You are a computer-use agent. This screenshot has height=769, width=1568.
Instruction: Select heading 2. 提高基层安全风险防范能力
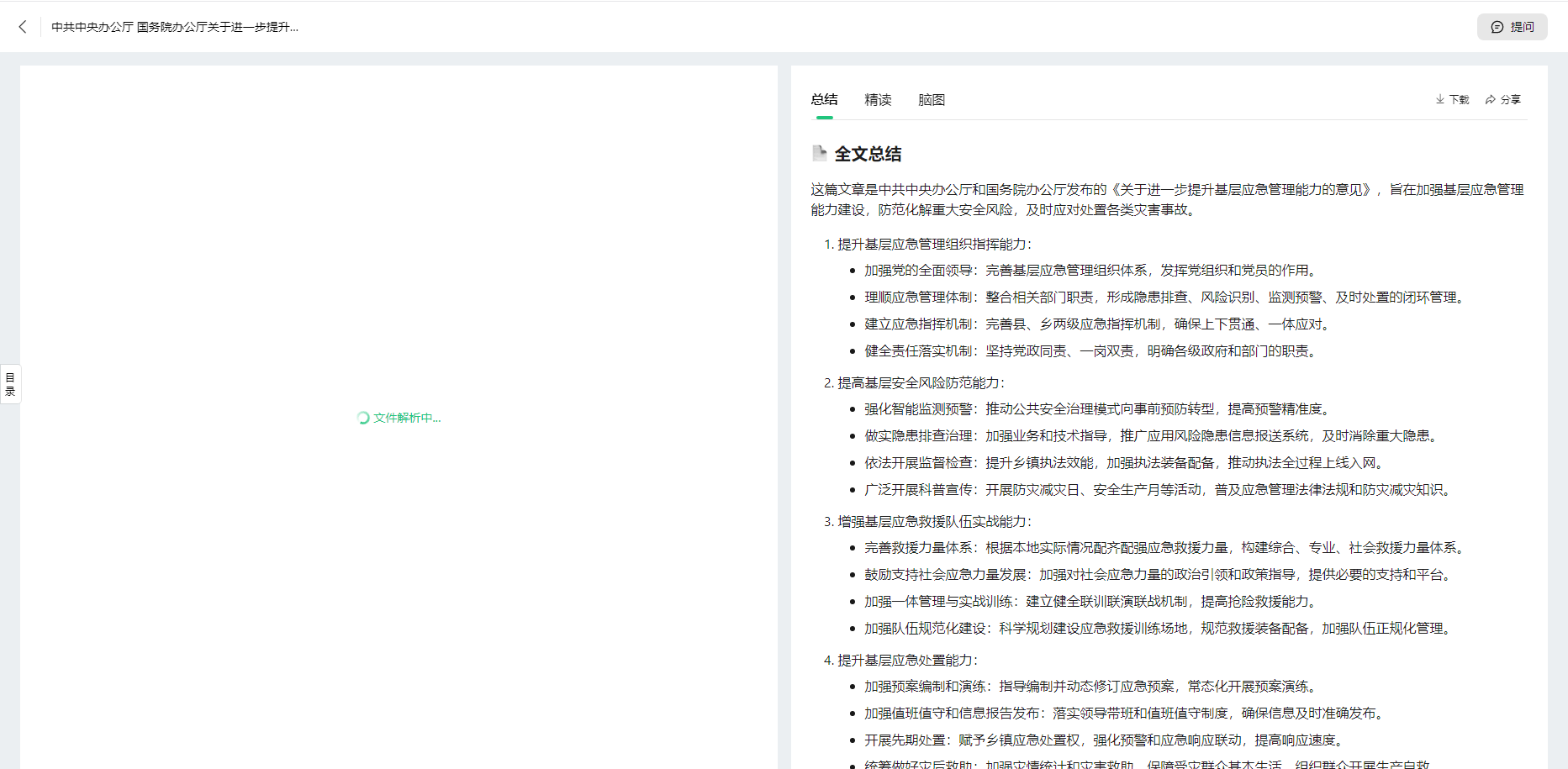(914, 382)
